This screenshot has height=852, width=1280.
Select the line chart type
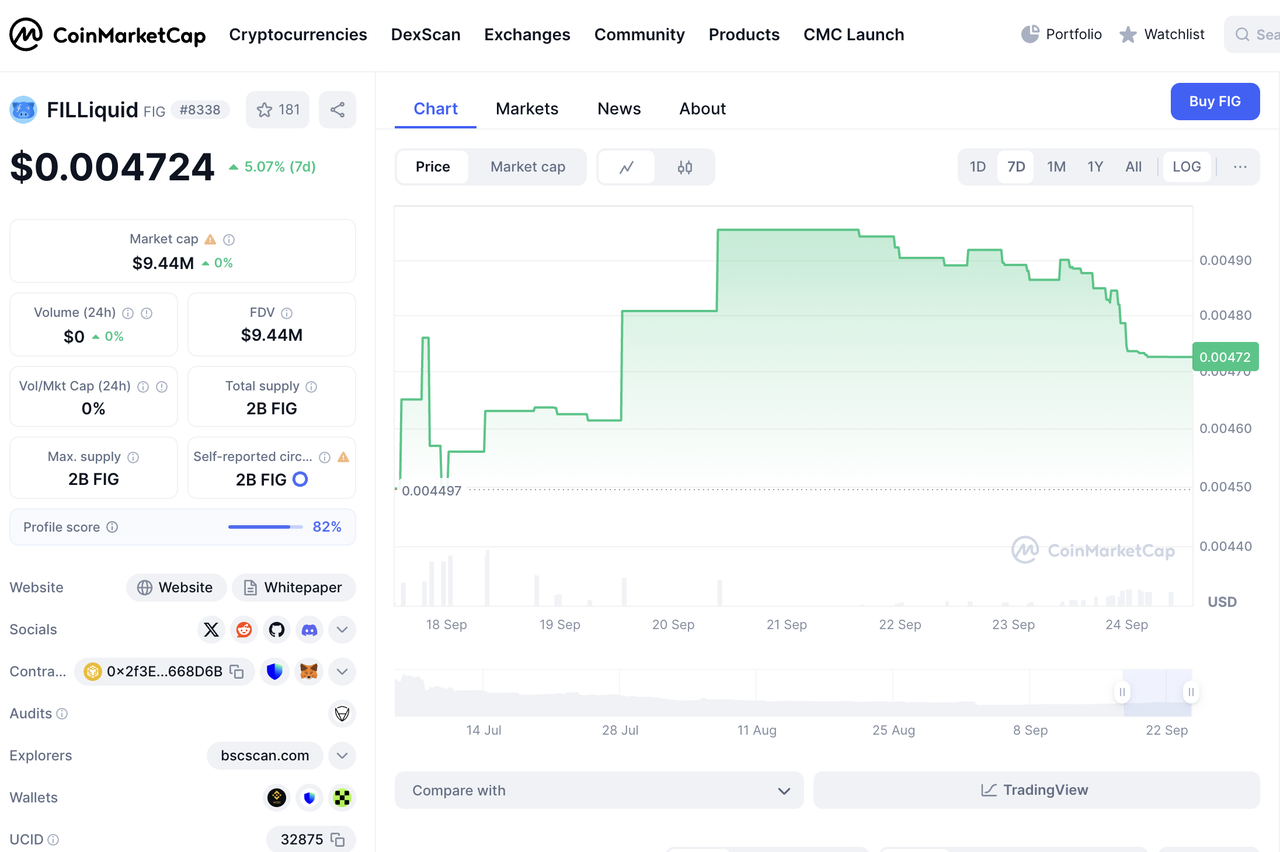coord(627,167)
